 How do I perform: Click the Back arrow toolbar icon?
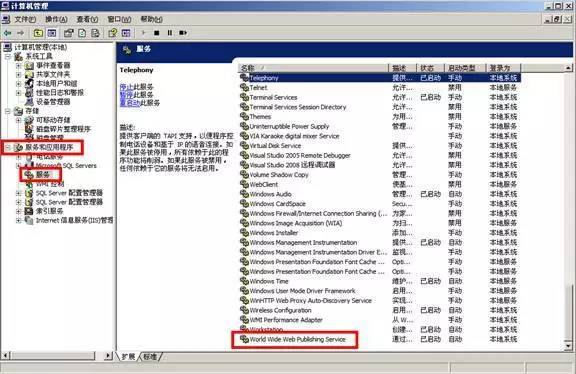coord(7,33)
